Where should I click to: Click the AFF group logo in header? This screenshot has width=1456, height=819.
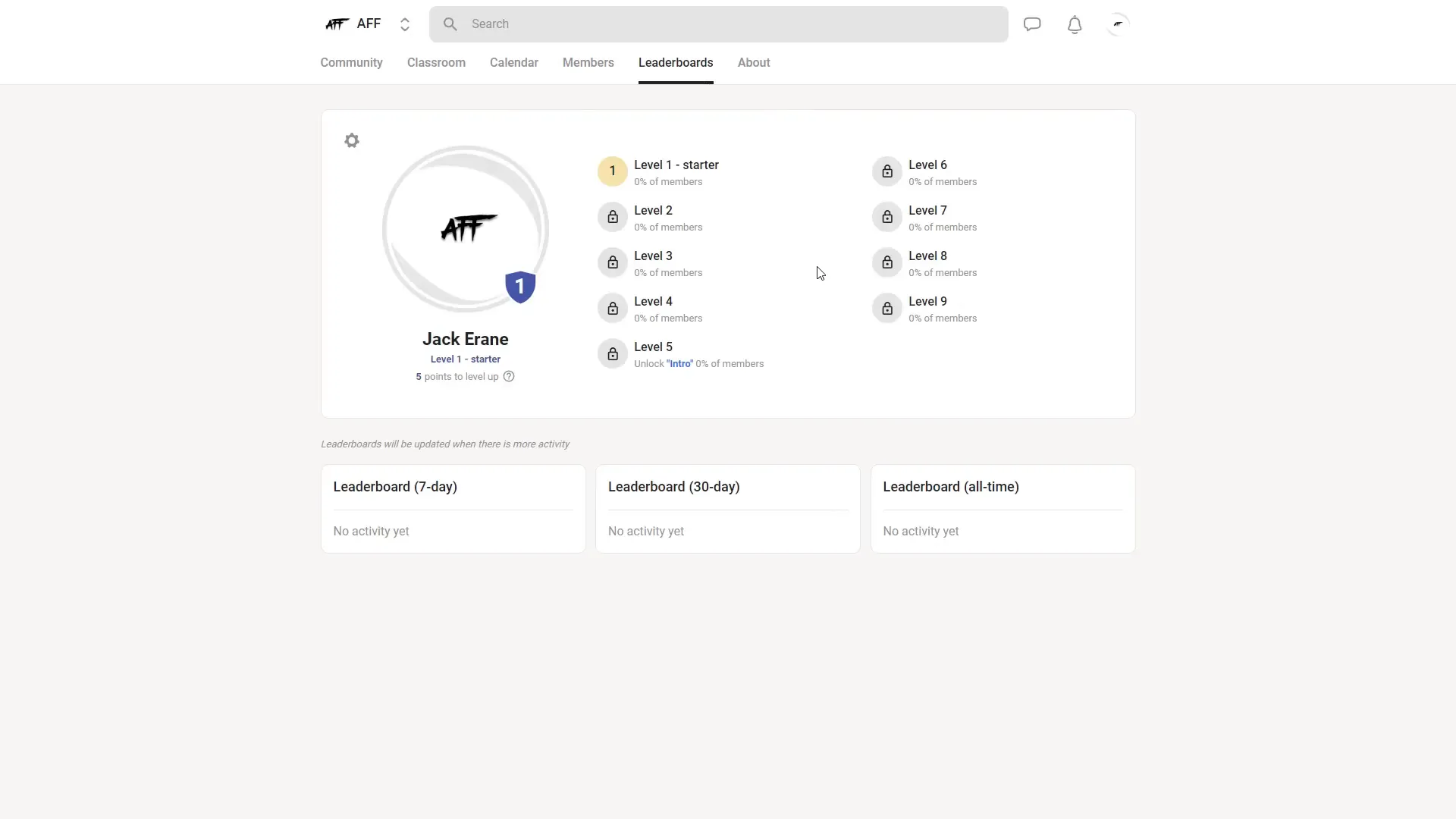(337, 24)
